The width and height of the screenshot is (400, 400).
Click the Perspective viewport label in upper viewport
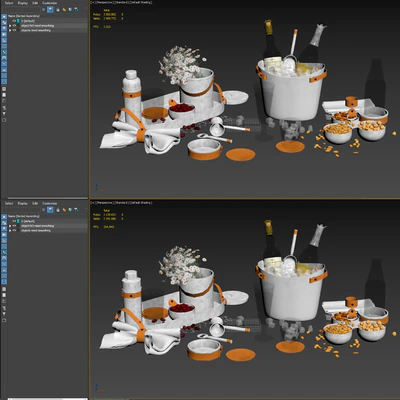(x=105, y=2)
